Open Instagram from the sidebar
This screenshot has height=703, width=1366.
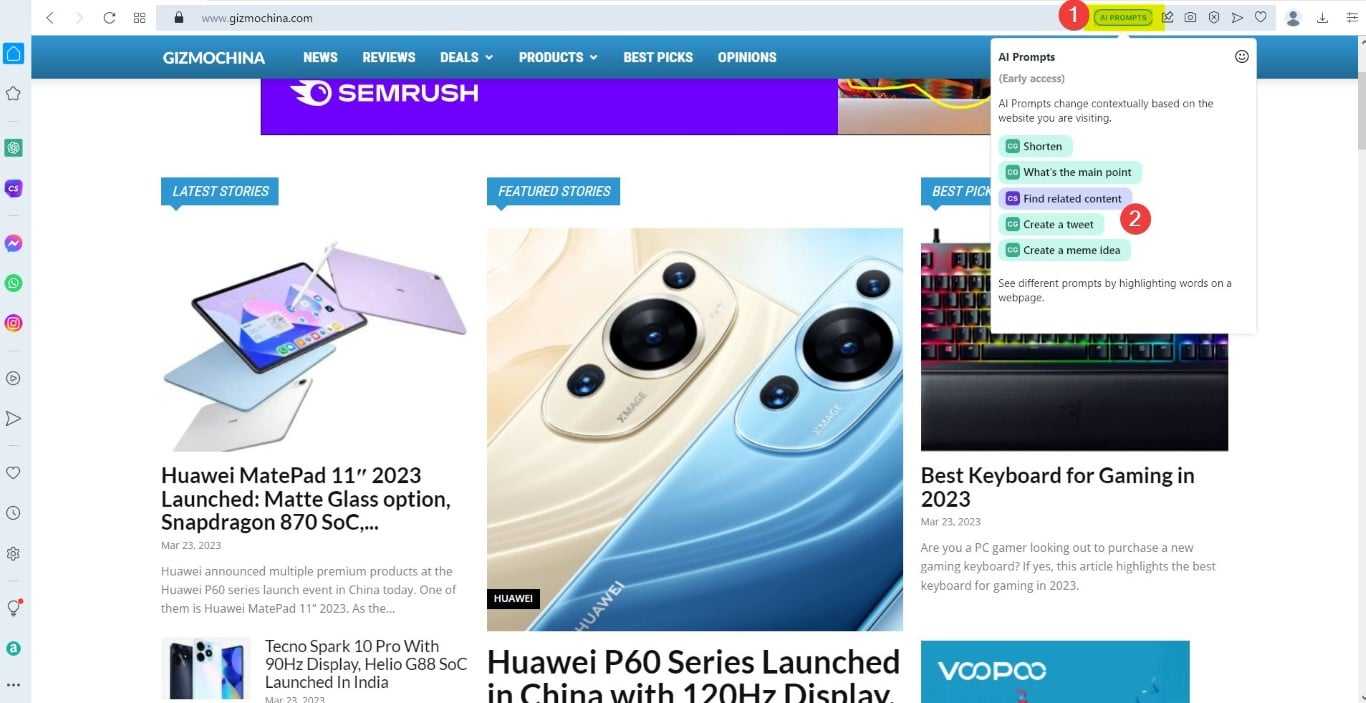[x=13, y=323]
